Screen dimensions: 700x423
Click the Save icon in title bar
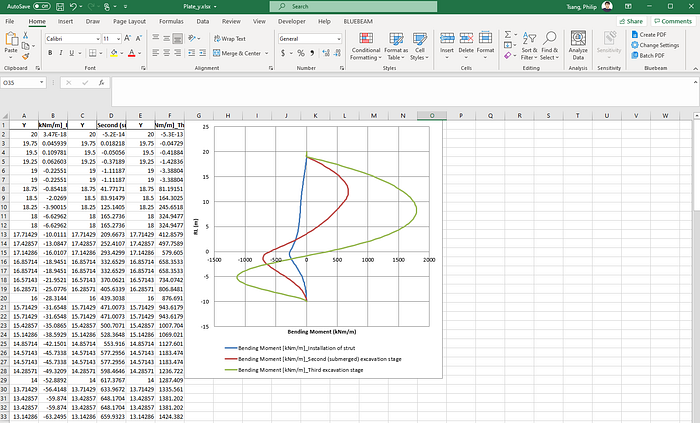pyautogui.click(x=60, y=7)
